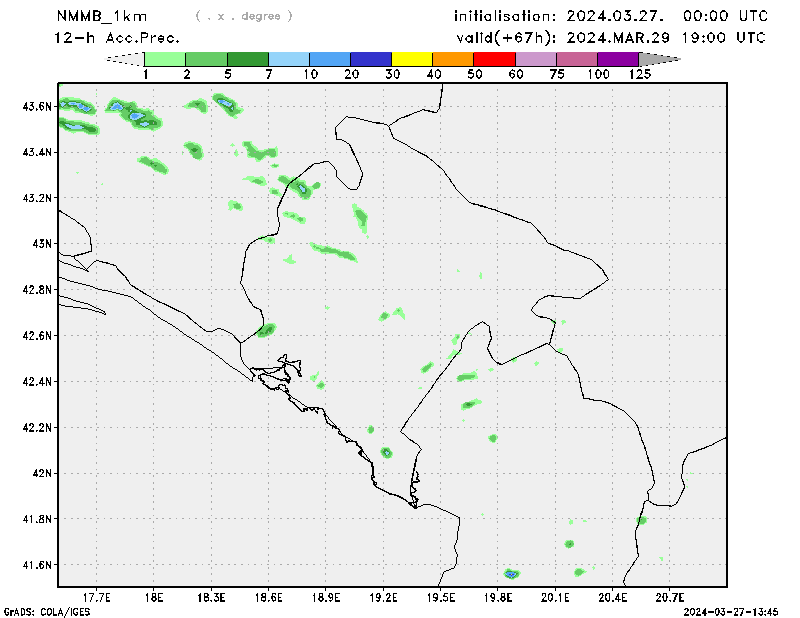
Task: Click the 12-h Acc.Prec. label
Action: click(x=117, y=38)
